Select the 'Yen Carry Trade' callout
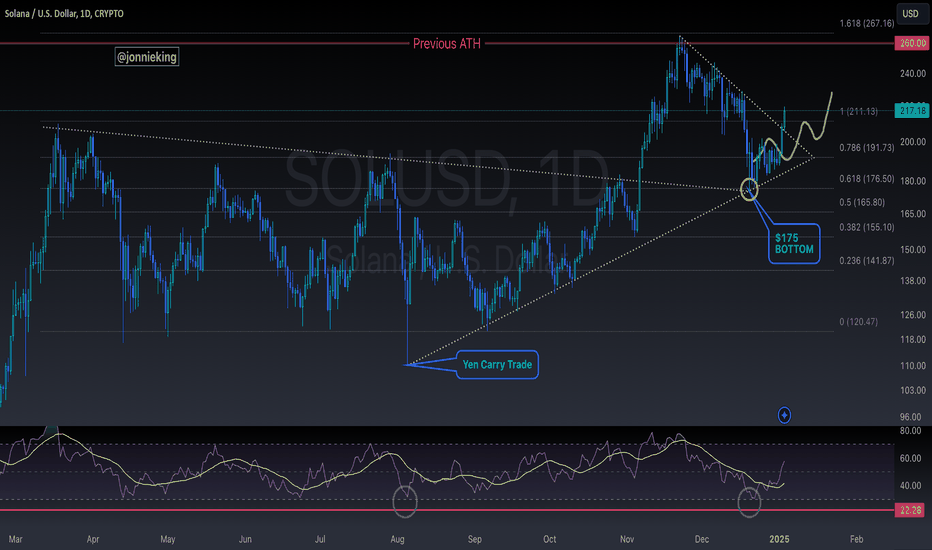The width and height of the screenshot is (932, 550). click(x=498, y=364)
